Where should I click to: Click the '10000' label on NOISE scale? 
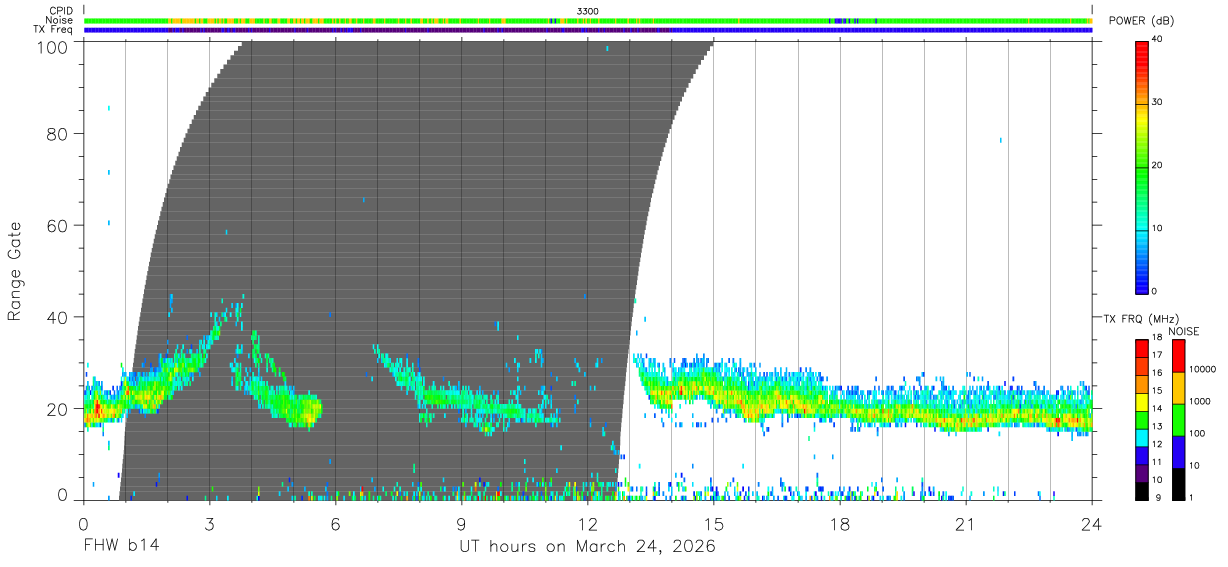point(1201,369)
